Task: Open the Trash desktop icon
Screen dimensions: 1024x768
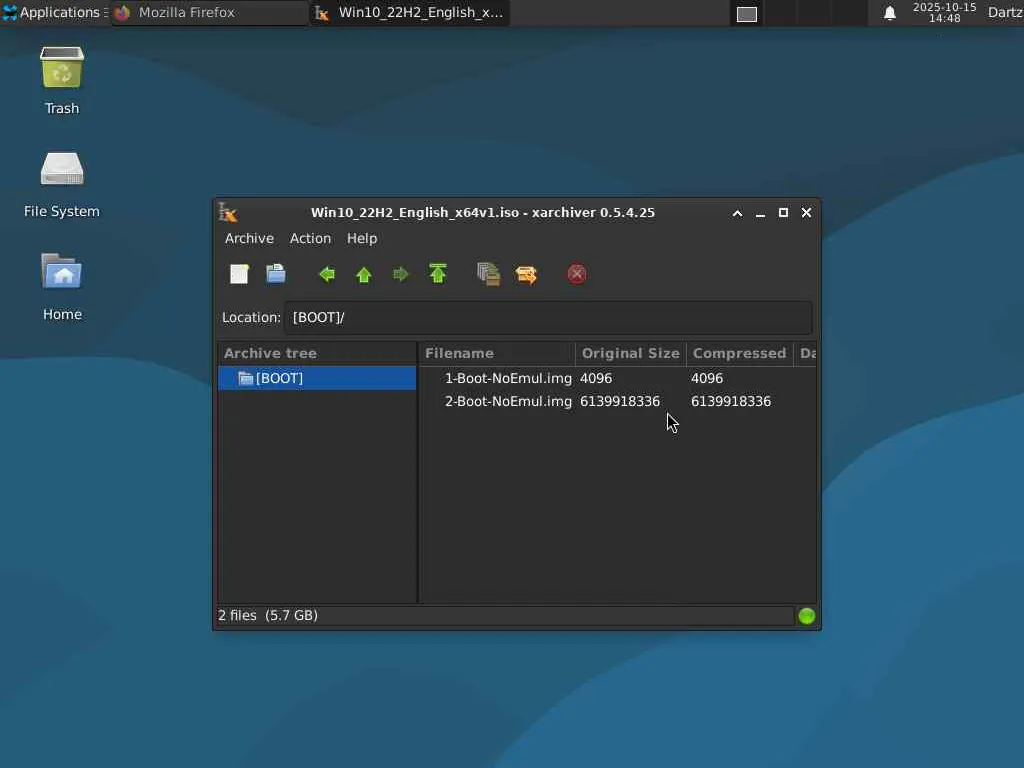Action: 62,81
